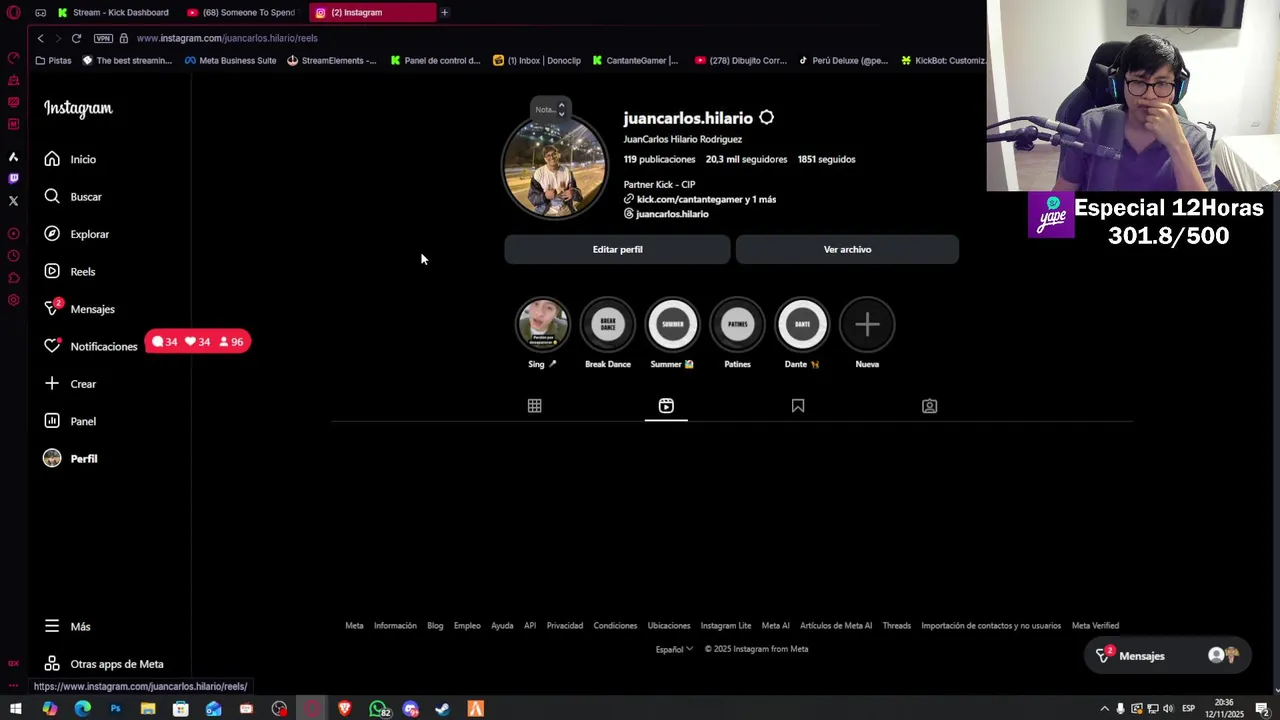
Task: Open X in Opera sidebar
Action: pyautogui.click(x=13, y=201)
